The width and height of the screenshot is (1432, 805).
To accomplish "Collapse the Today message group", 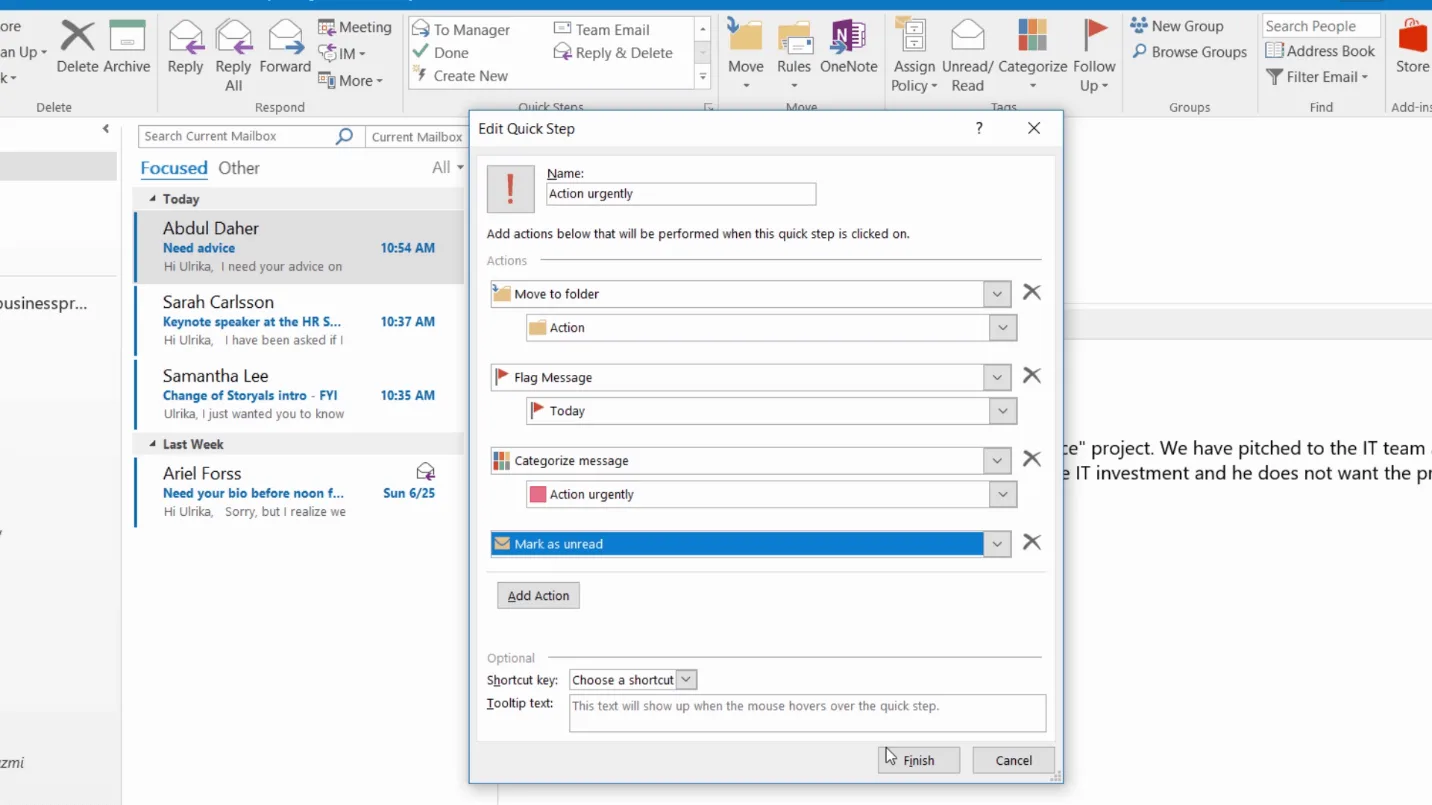I will click(x=153, y=199).
